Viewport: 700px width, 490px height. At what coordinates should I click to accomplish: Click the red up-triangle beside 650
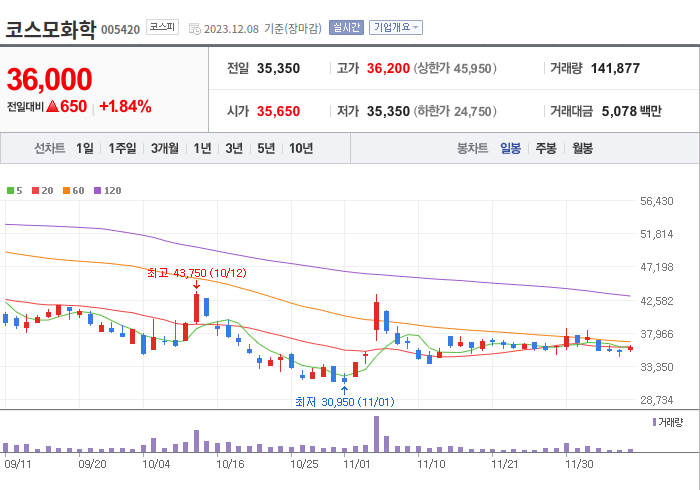point(52,106)
